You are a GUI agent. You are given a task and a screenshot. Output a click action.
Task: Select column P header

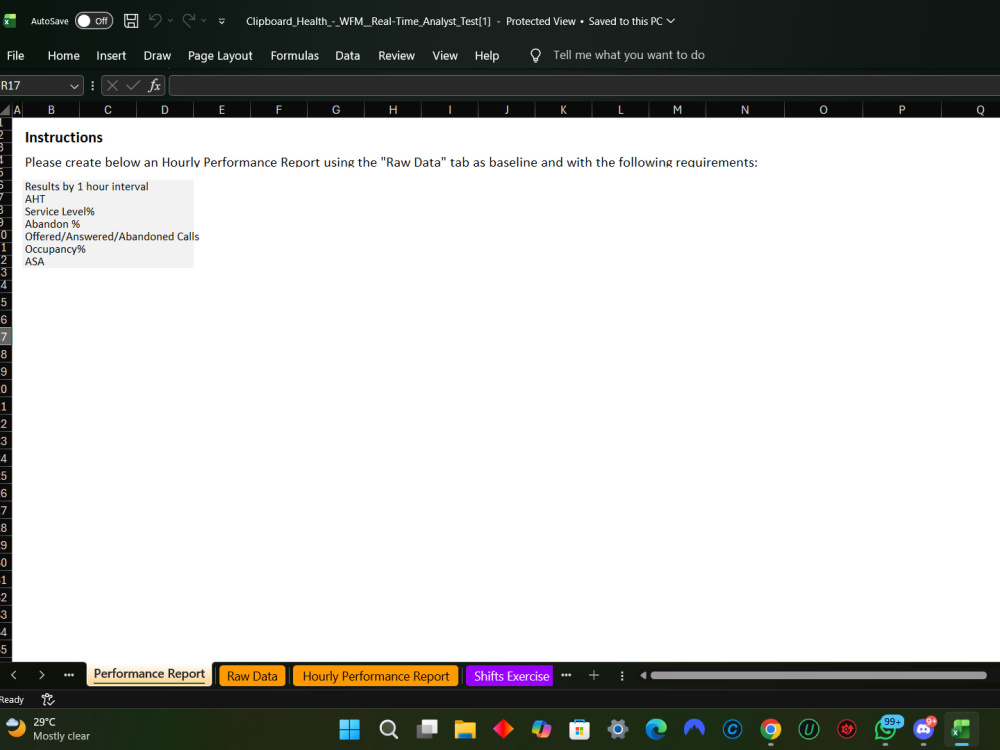point(902,110)
